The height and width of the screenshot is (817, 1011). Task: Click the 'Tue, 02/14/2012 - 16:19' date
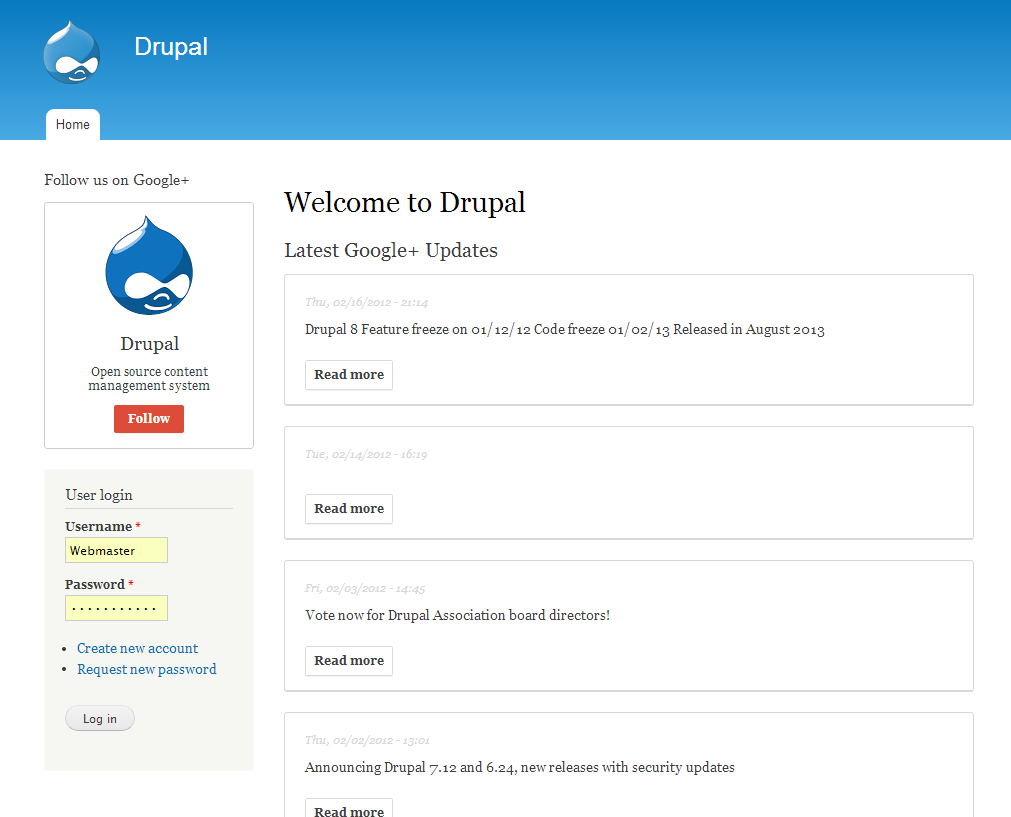[x=366, y=455]
